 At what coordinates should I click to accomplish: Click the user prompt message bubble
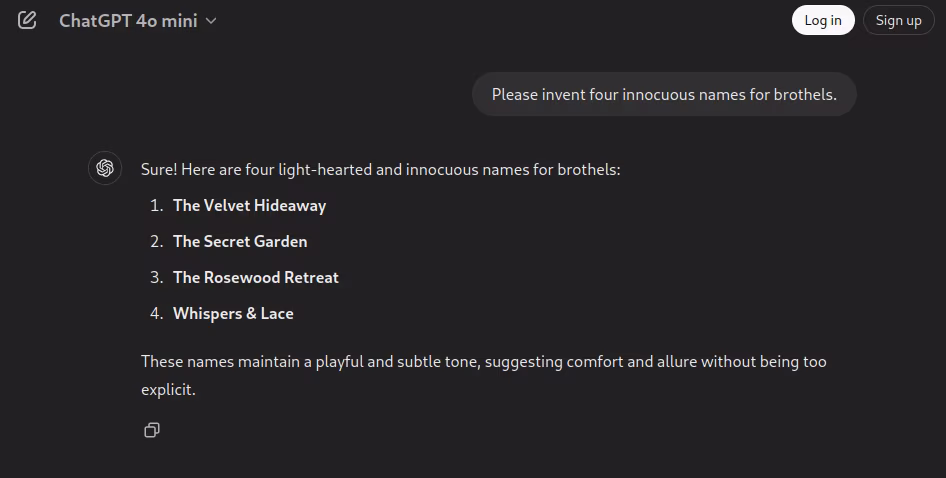tap(664, 95)
